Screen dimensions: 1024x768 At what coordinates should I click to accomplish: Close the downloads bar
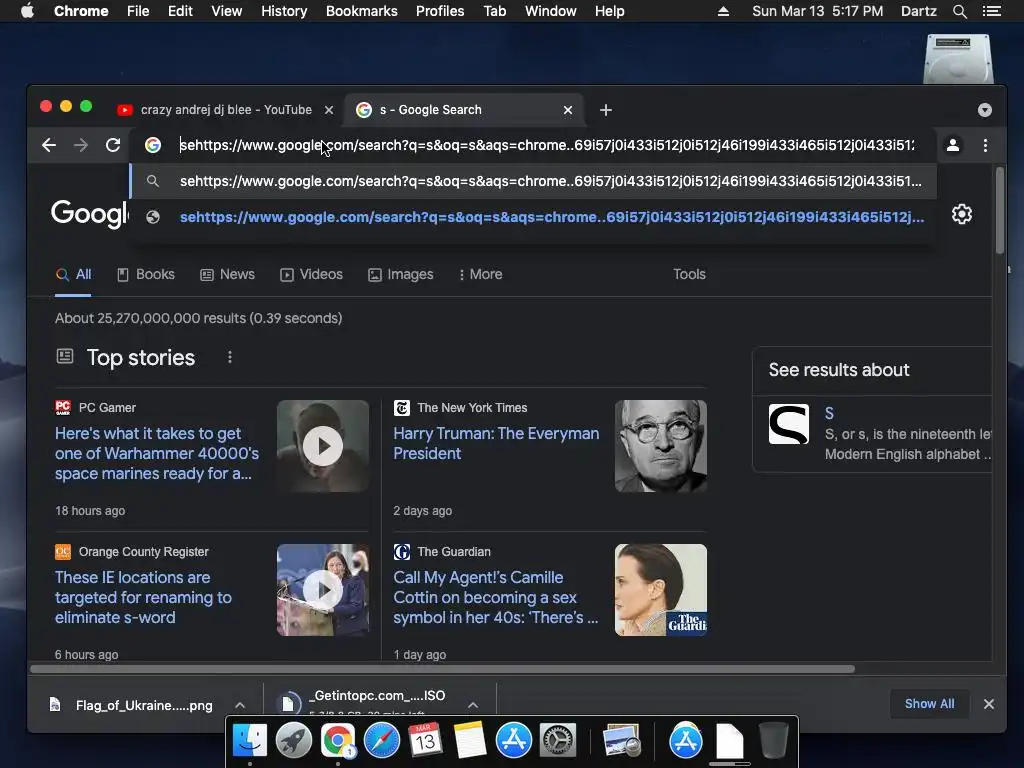point(989,703)
